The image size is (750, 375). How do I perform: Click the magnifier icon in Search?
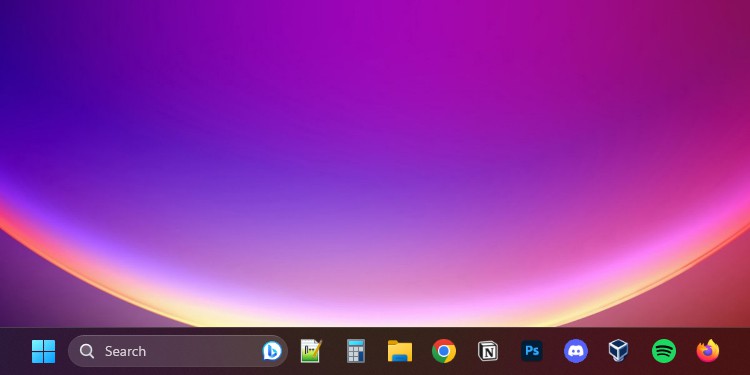tap(87, 351)
